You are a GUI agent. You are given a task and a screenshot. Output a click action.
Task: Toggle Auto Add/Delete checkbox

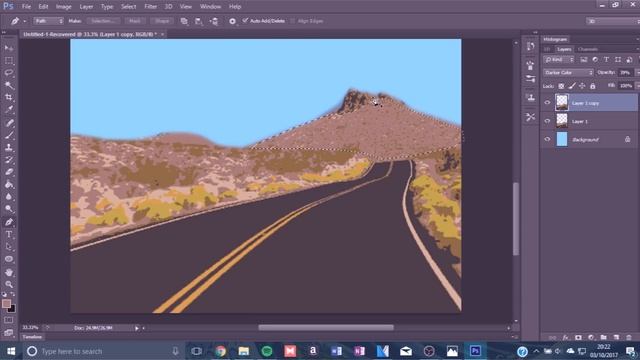coord(245,20)
